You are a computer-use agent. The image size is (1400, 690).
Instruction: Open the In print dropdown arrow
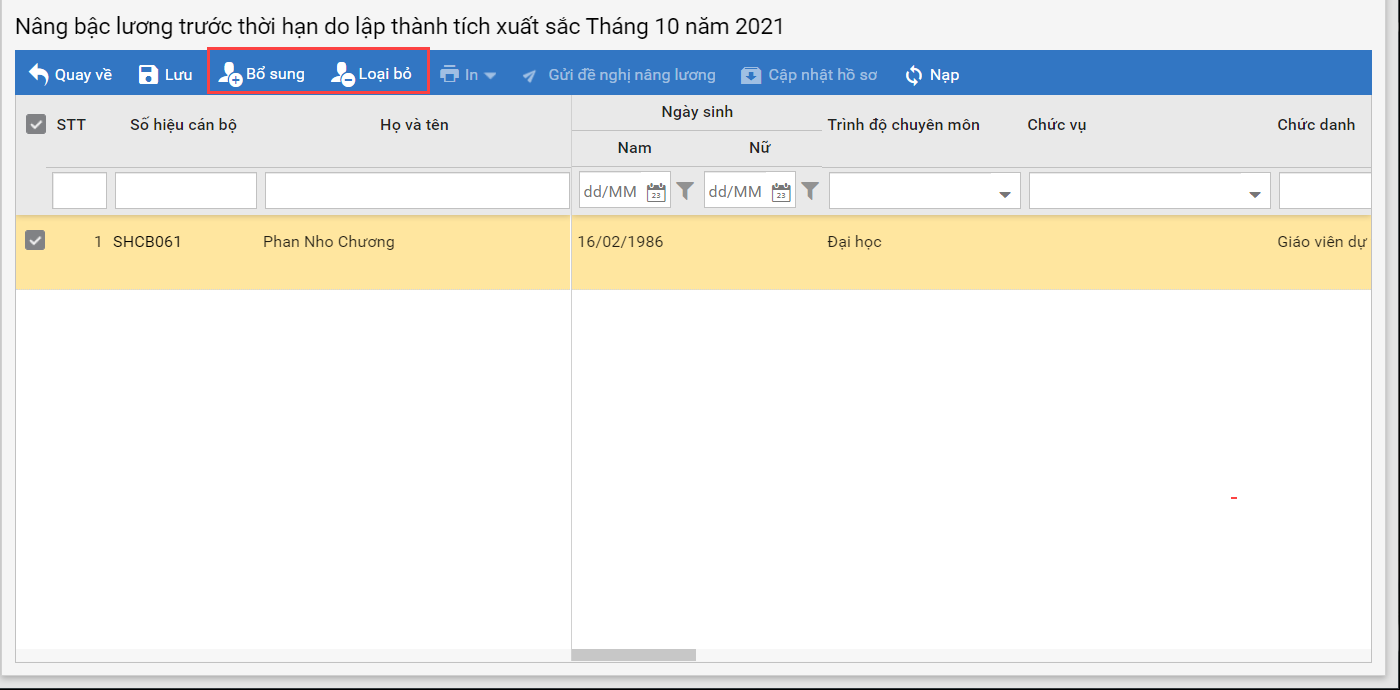click(490, 76)
